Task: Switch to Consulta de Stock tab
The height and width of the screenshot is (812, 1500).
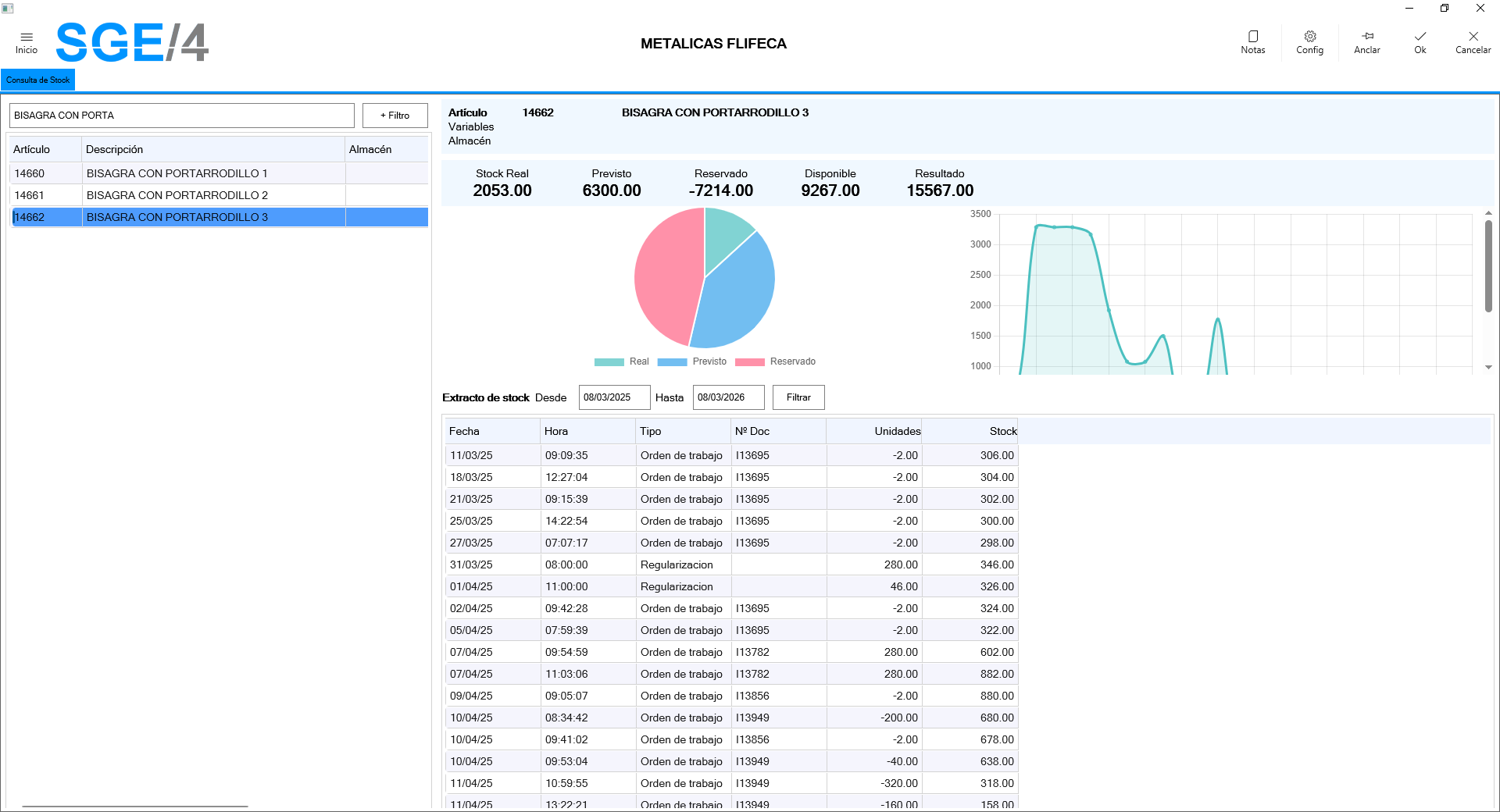Action: click(37, 80)
